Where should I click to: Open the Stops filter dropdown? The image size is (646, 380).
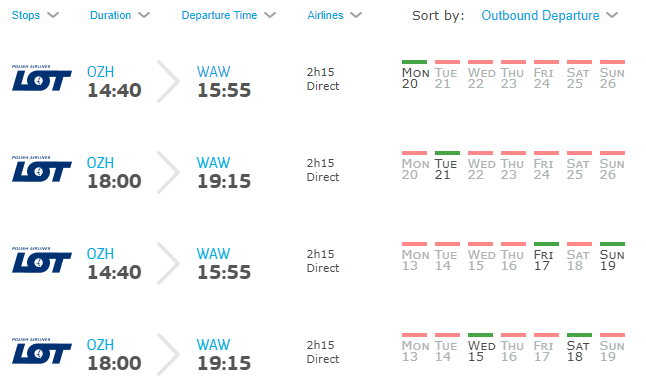(35, 15)
